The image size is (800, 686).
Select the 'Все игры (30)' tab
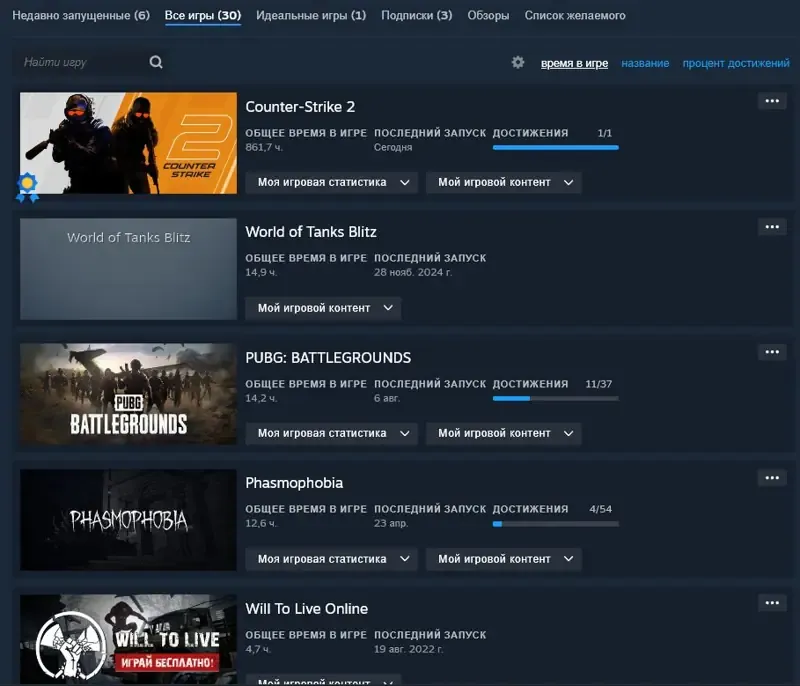point(203,15)
